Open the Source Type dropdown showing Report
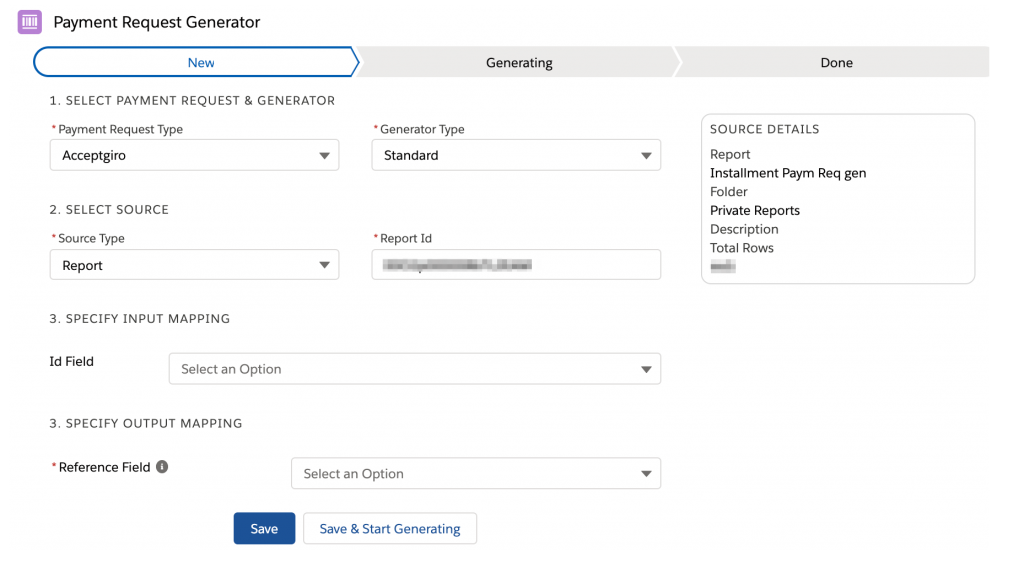Image resolution: width=1024 pixels, height=573 pixels. (x=194, y=265)
